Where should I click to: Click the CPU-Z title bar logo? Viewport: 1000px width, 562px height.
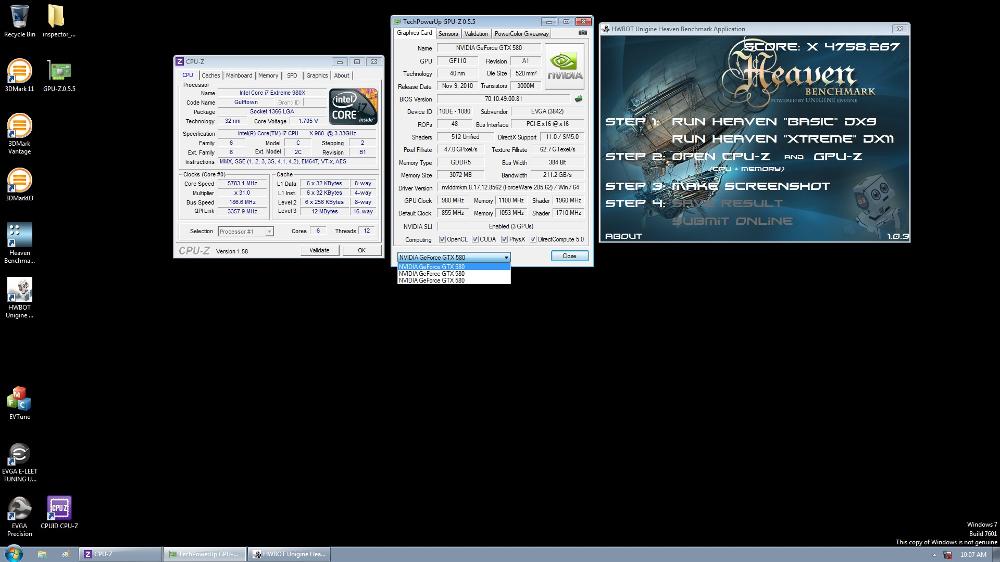click(x=180, y=62)
